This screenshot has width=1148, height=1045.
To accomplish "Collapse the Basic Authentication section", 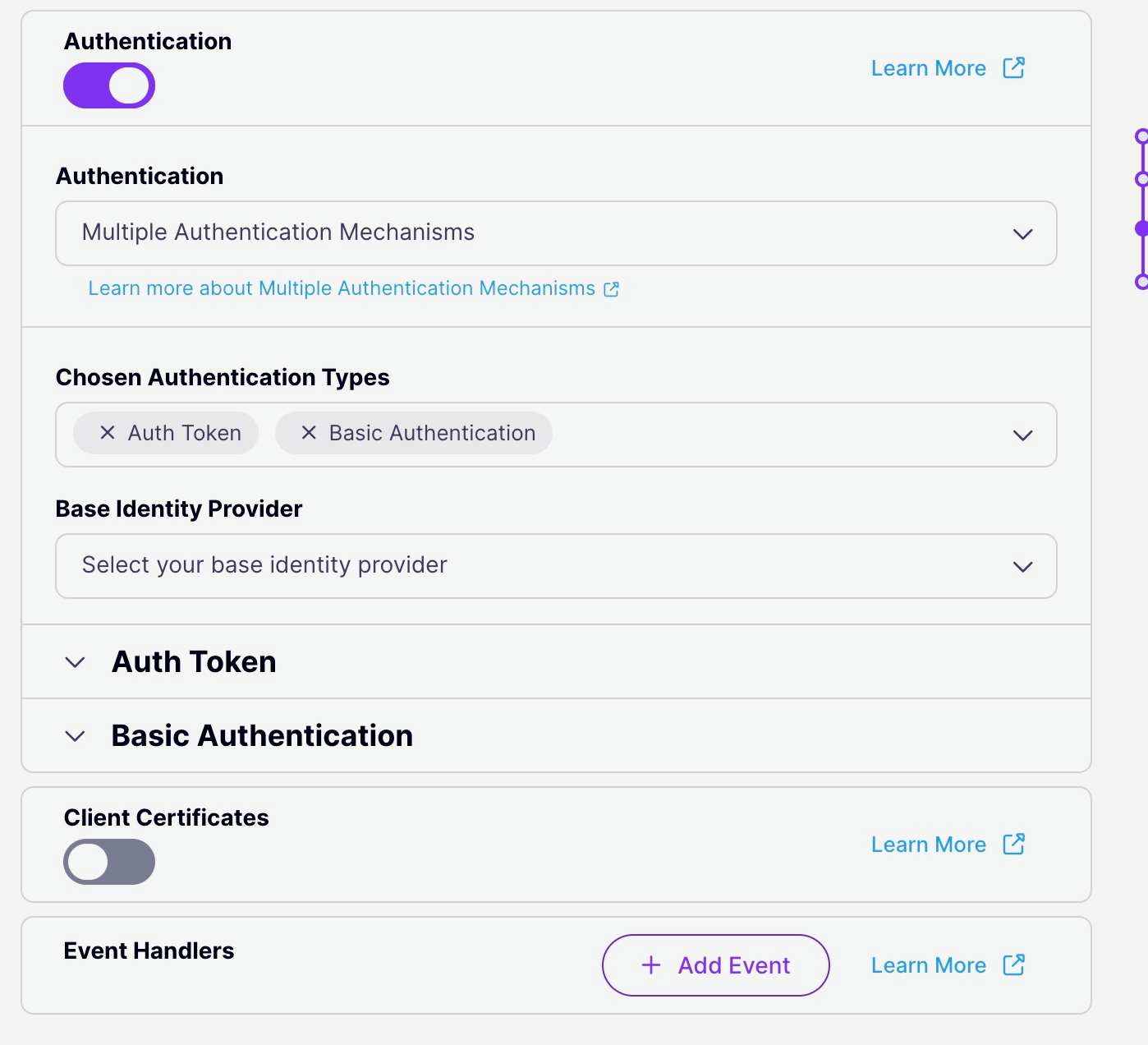I will point(74,736).
